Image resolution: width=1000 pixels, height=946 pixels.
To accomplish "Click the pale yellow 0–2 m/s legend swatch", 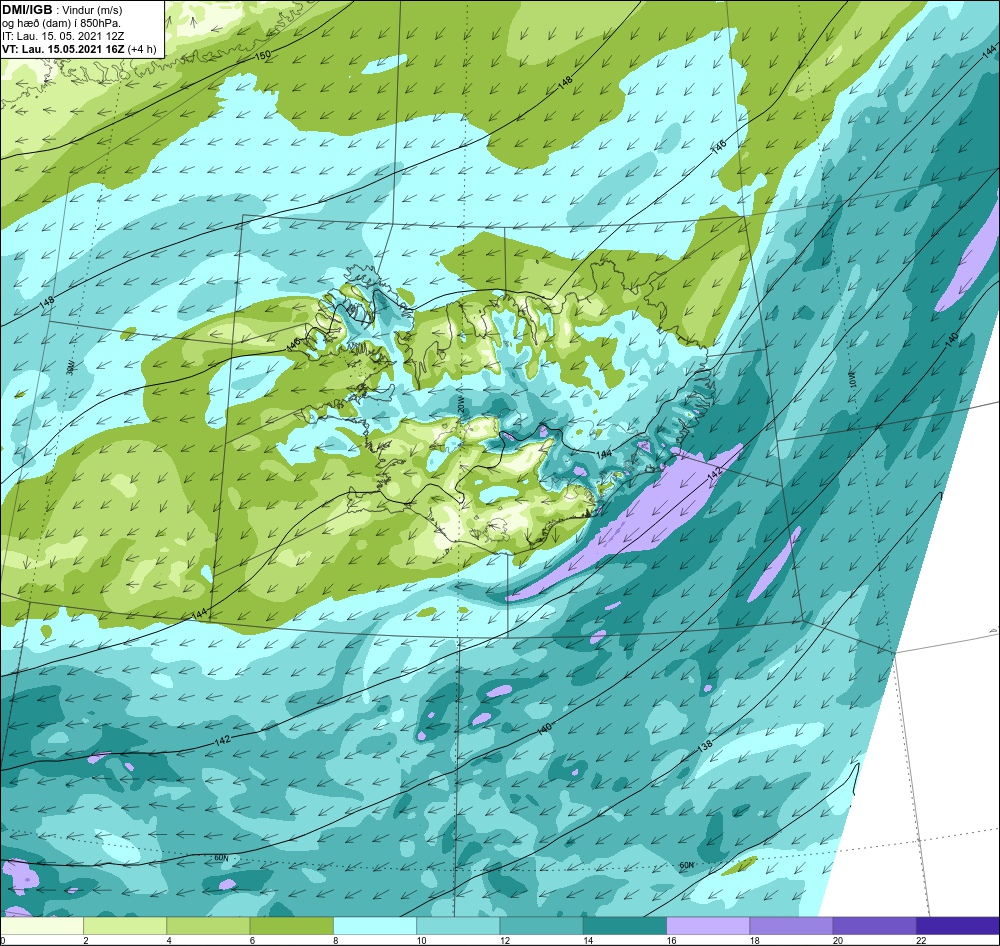I will 42,926.
